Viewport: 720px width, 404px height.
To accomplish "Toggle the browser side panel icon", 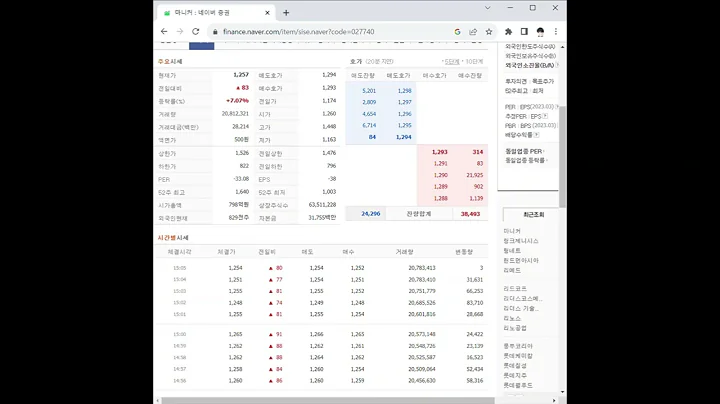I will [x=524, y=32].
